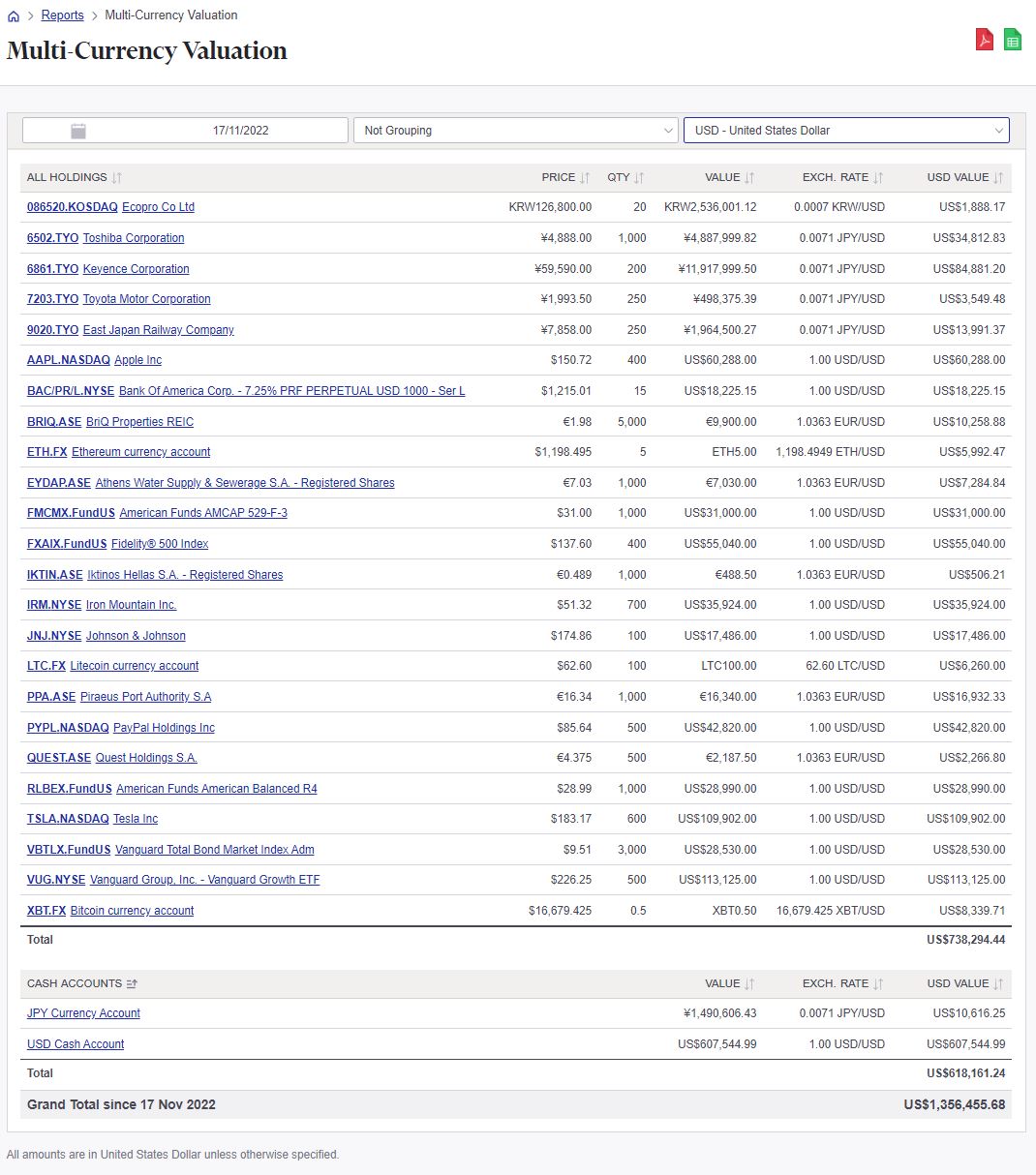Select Bitcoin price $16,679.425
The width and height of the screenshot is (1036, 1175).
click(560, 911)
